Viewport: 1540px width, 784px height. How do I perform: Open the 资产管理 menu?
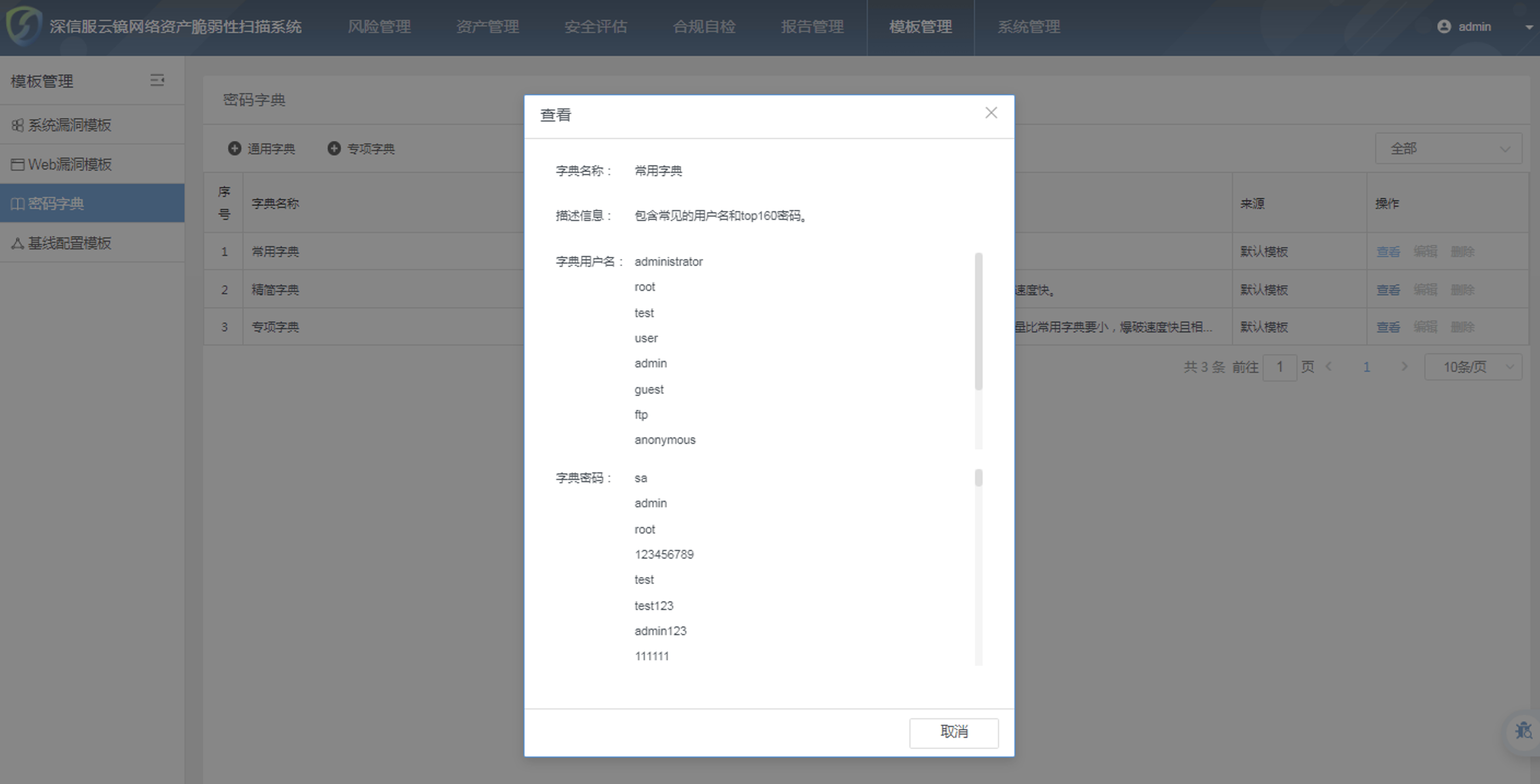487,27
